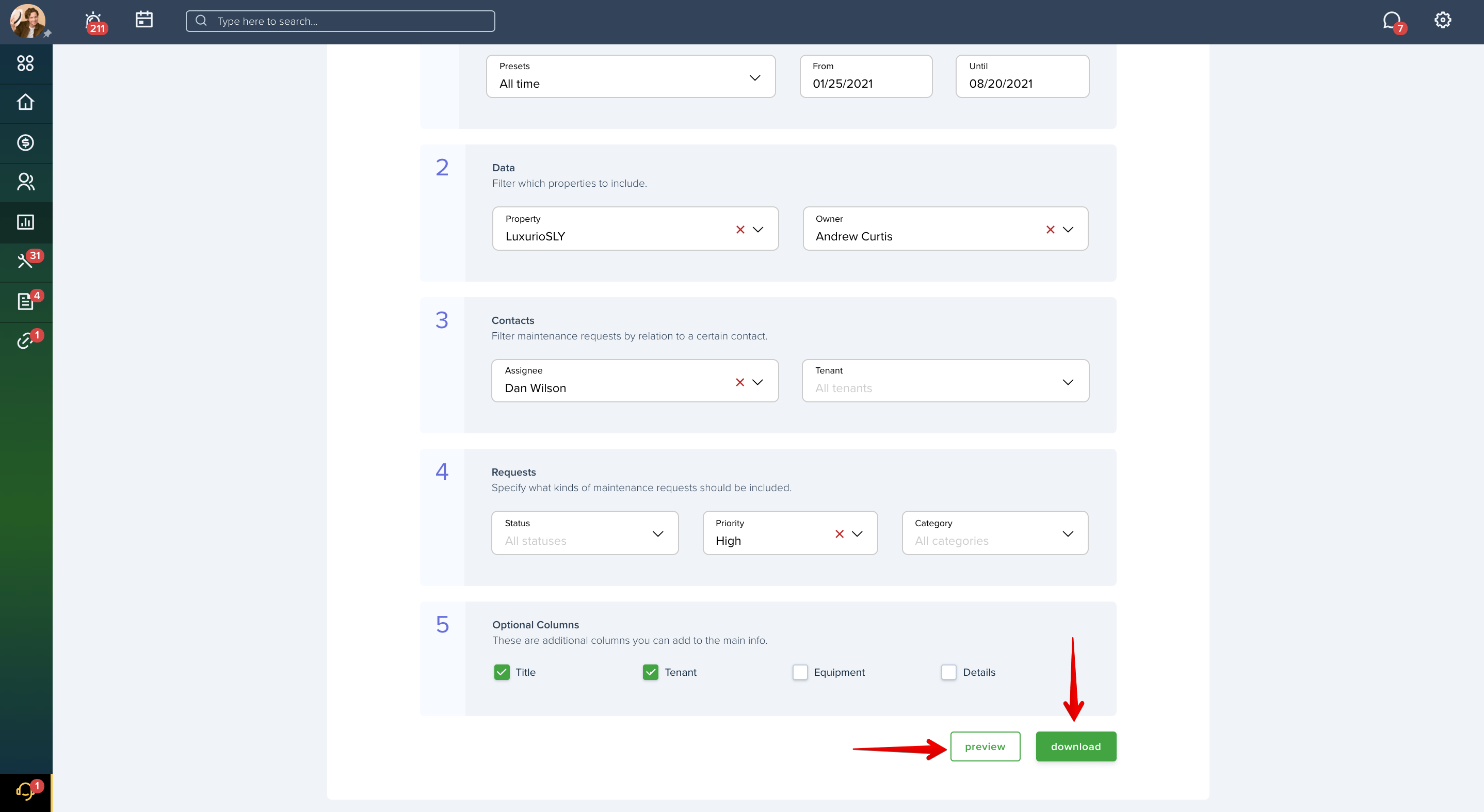Viewport: 1484px width, 812px height.
Task: Expand the Property dropdown arrow
Action: 758,230
